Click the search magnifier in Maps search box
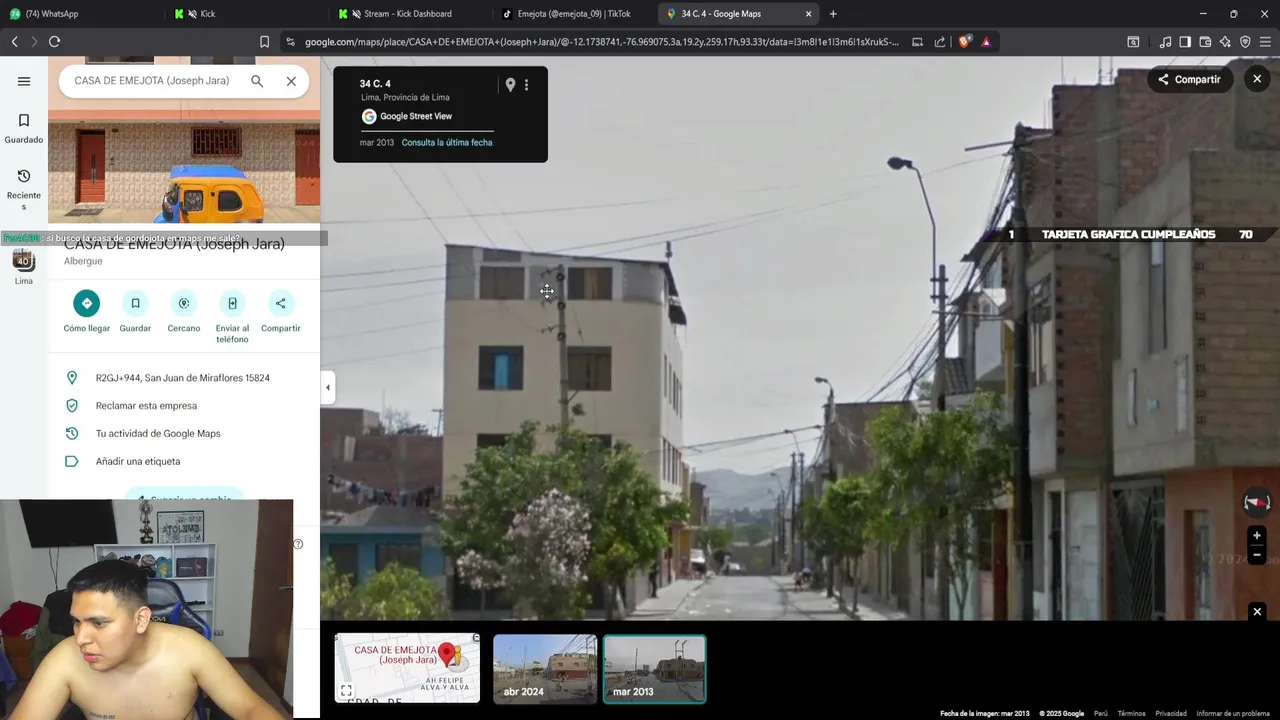Viewport: 1280px width, 720px height. pos(257,81)
